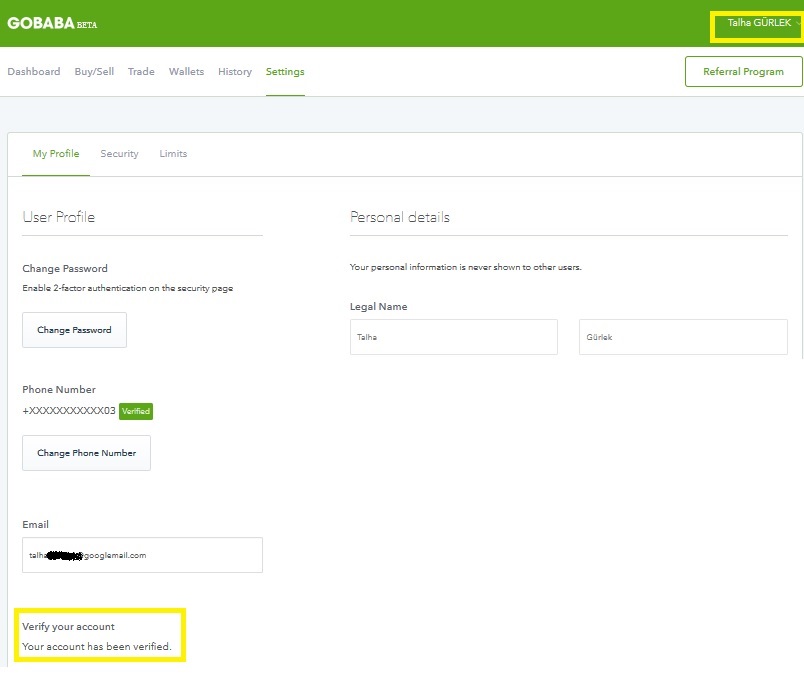Click the masked phone number +XXXXXXXXXXXX03

(69, 411)
